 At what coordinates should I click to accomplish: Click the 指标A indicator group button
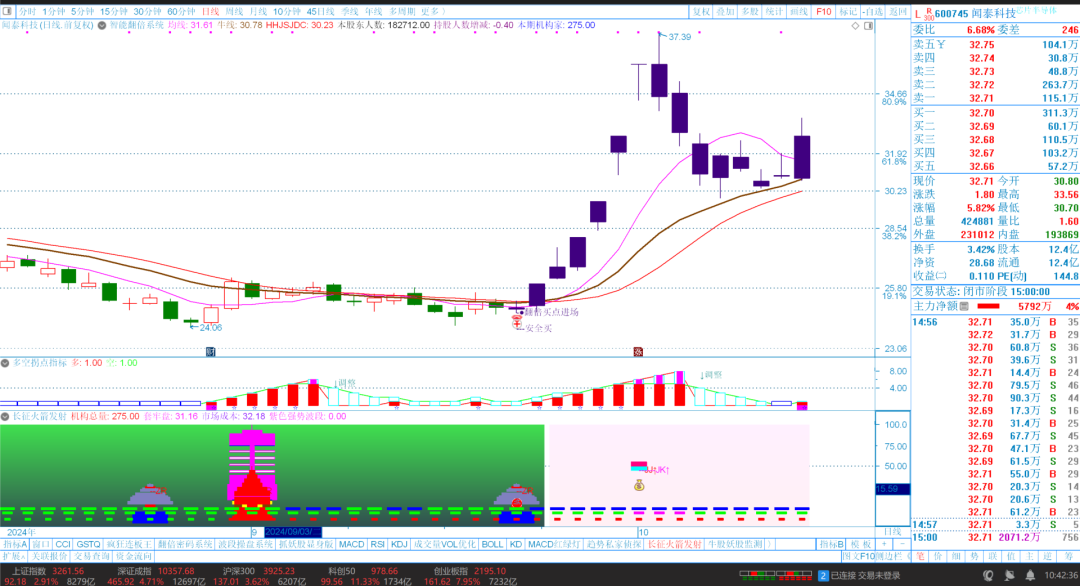pos(14,544)
